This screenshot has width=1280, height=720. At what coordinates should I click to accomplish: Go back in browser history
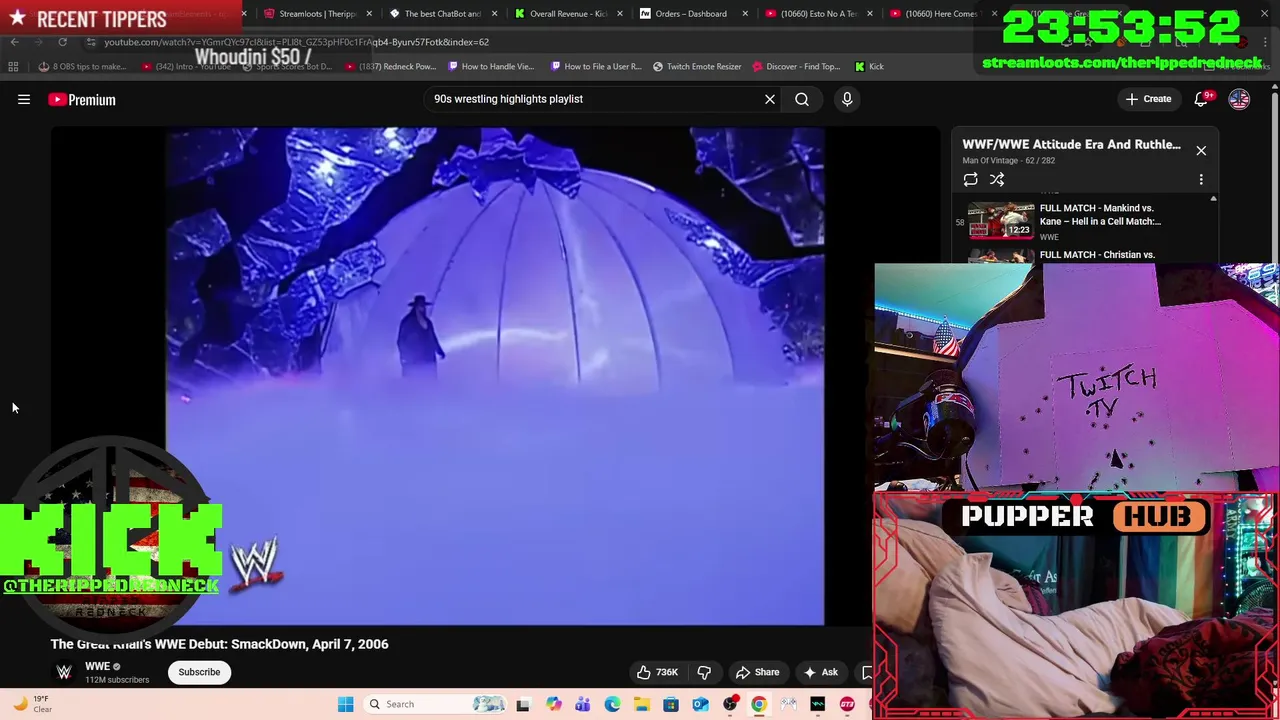(x=14, y=42)
